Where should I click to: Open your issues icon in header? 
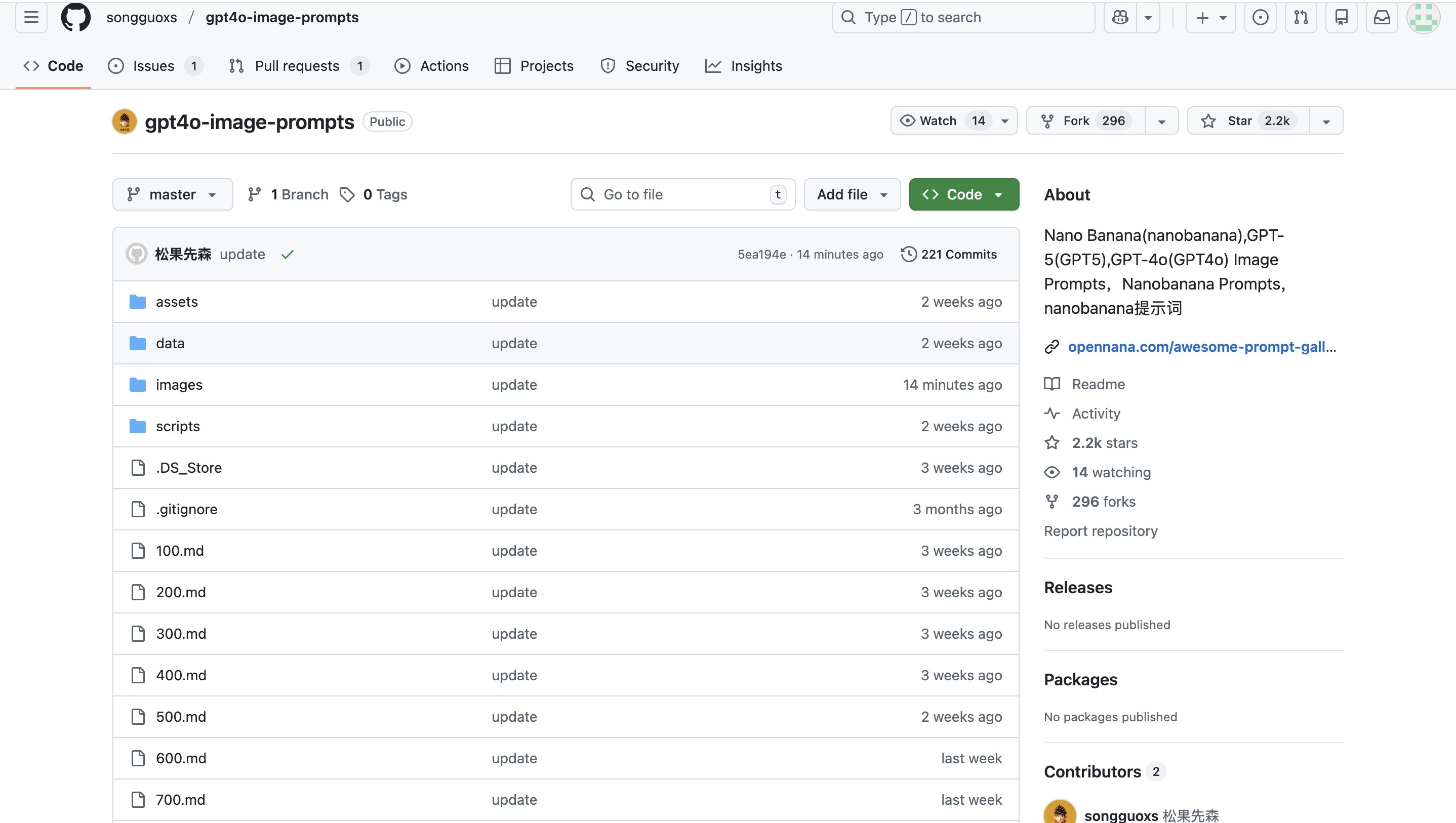(x=1260, y=18)
